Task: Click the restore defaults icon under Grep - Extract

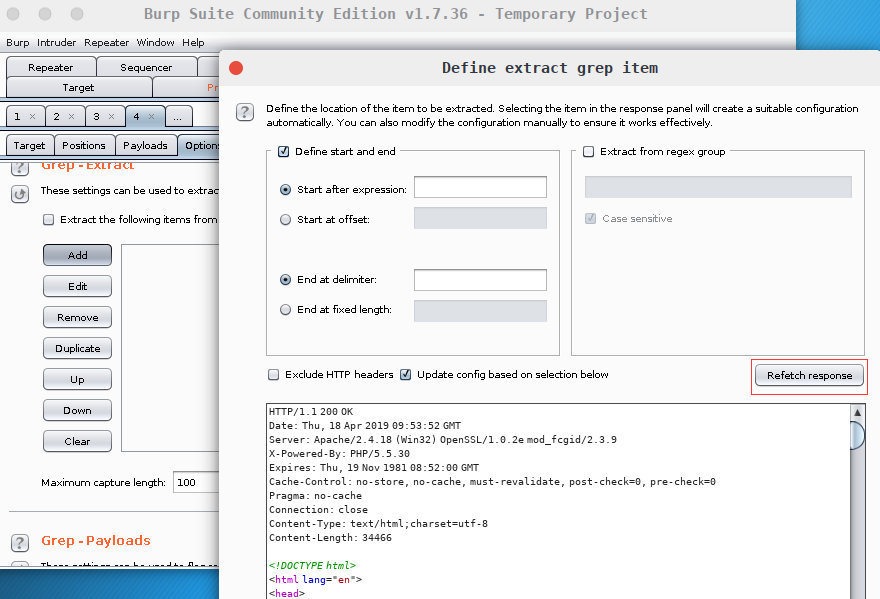Action: click(20, 194)
